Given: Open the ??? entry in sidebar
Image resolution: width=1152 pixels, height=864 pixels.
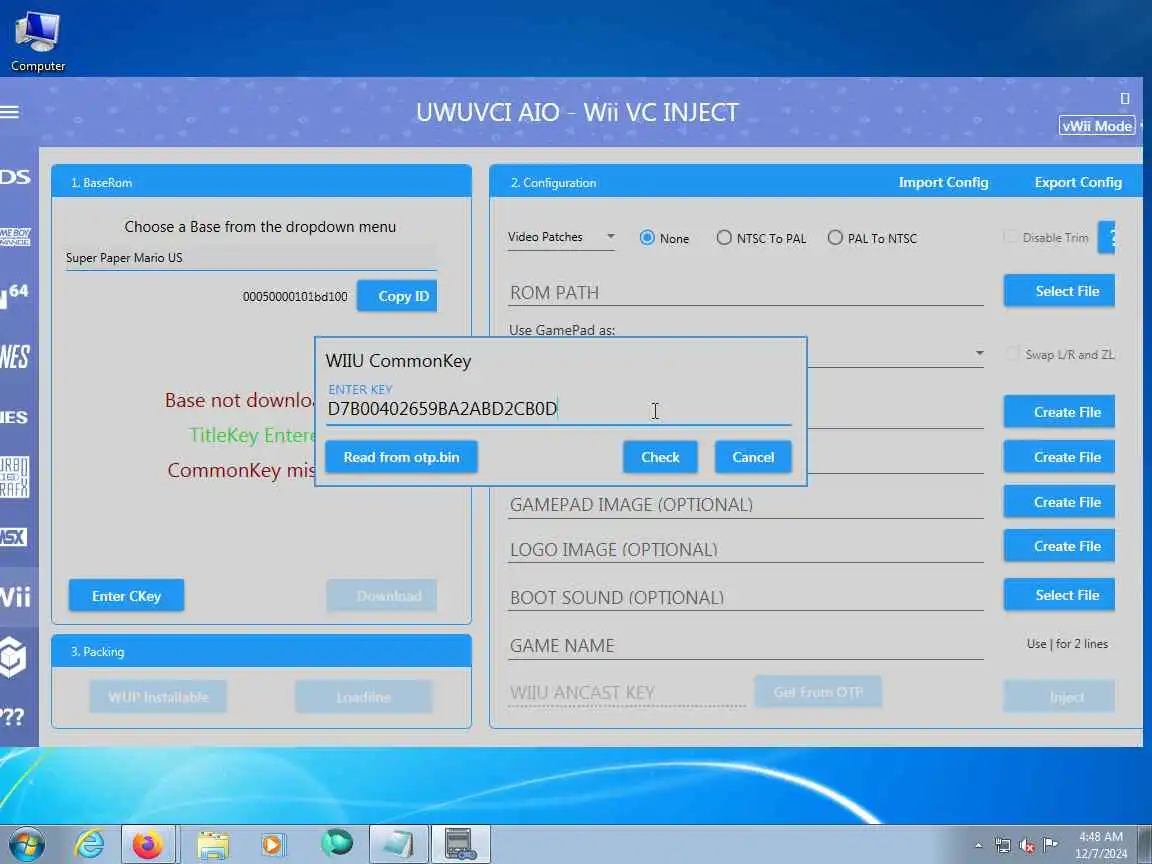Looking at the screenshot, I should (12, 716).
